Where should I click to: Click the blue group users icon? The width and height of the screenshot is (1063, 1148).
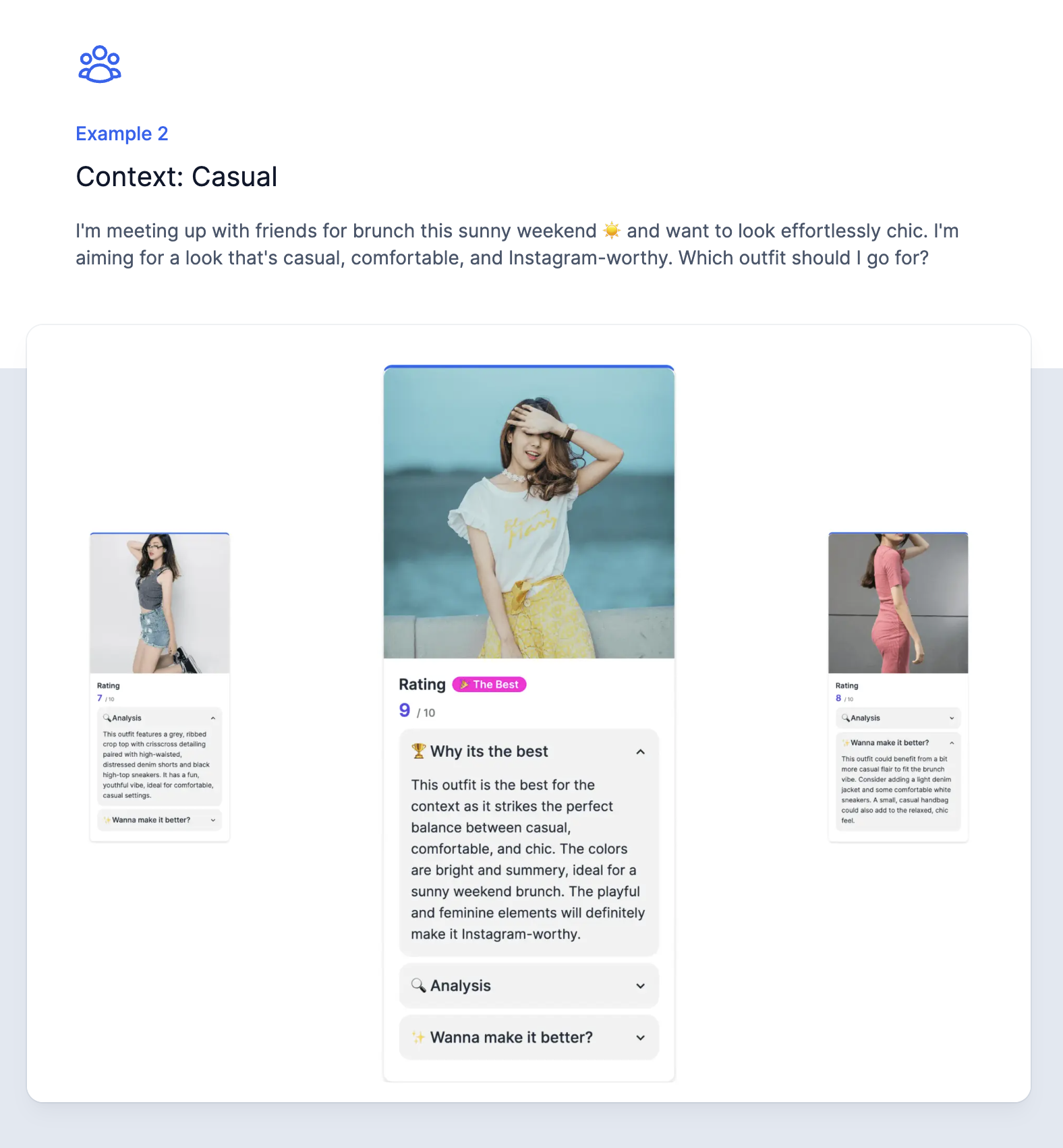pos(100,64)
